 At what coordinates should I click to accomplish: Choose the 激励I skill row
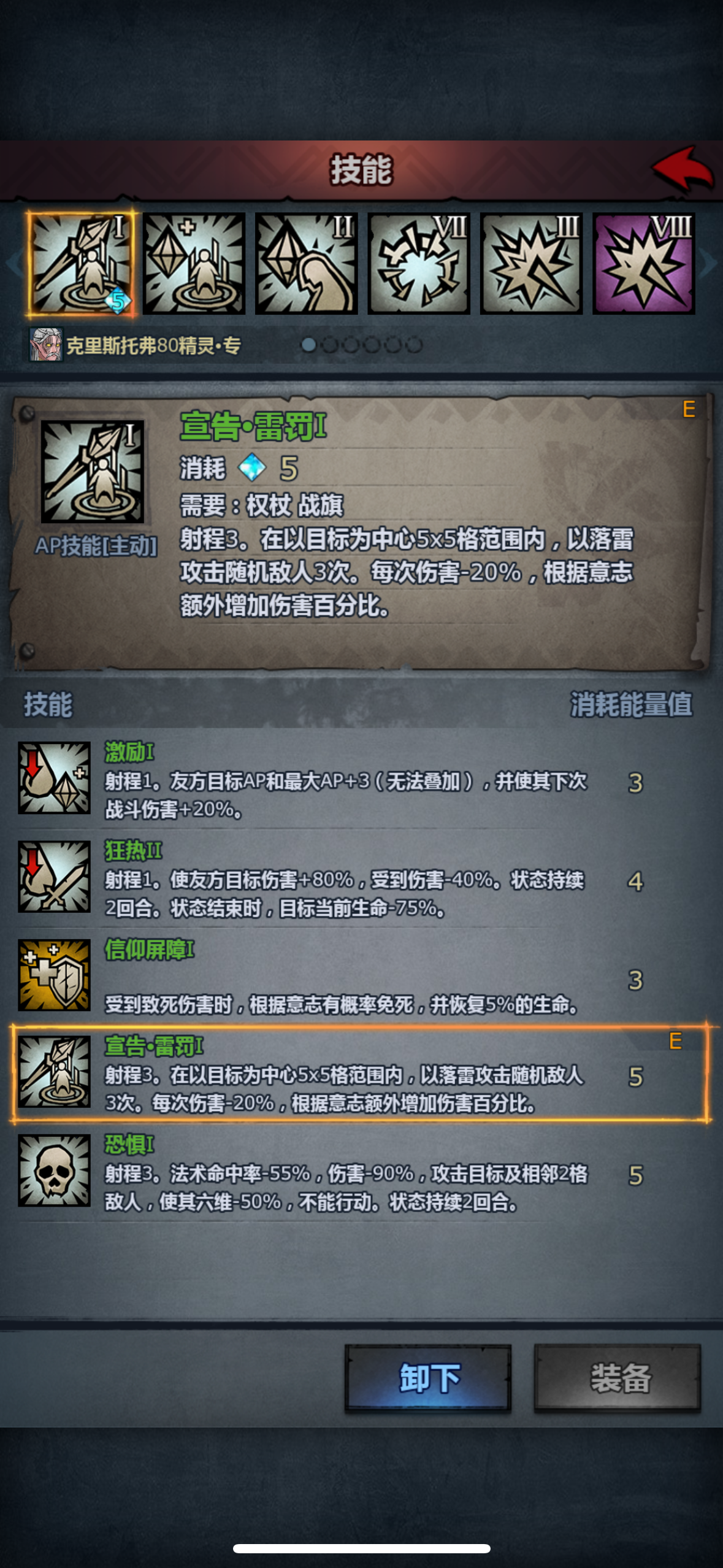point(361,779)
